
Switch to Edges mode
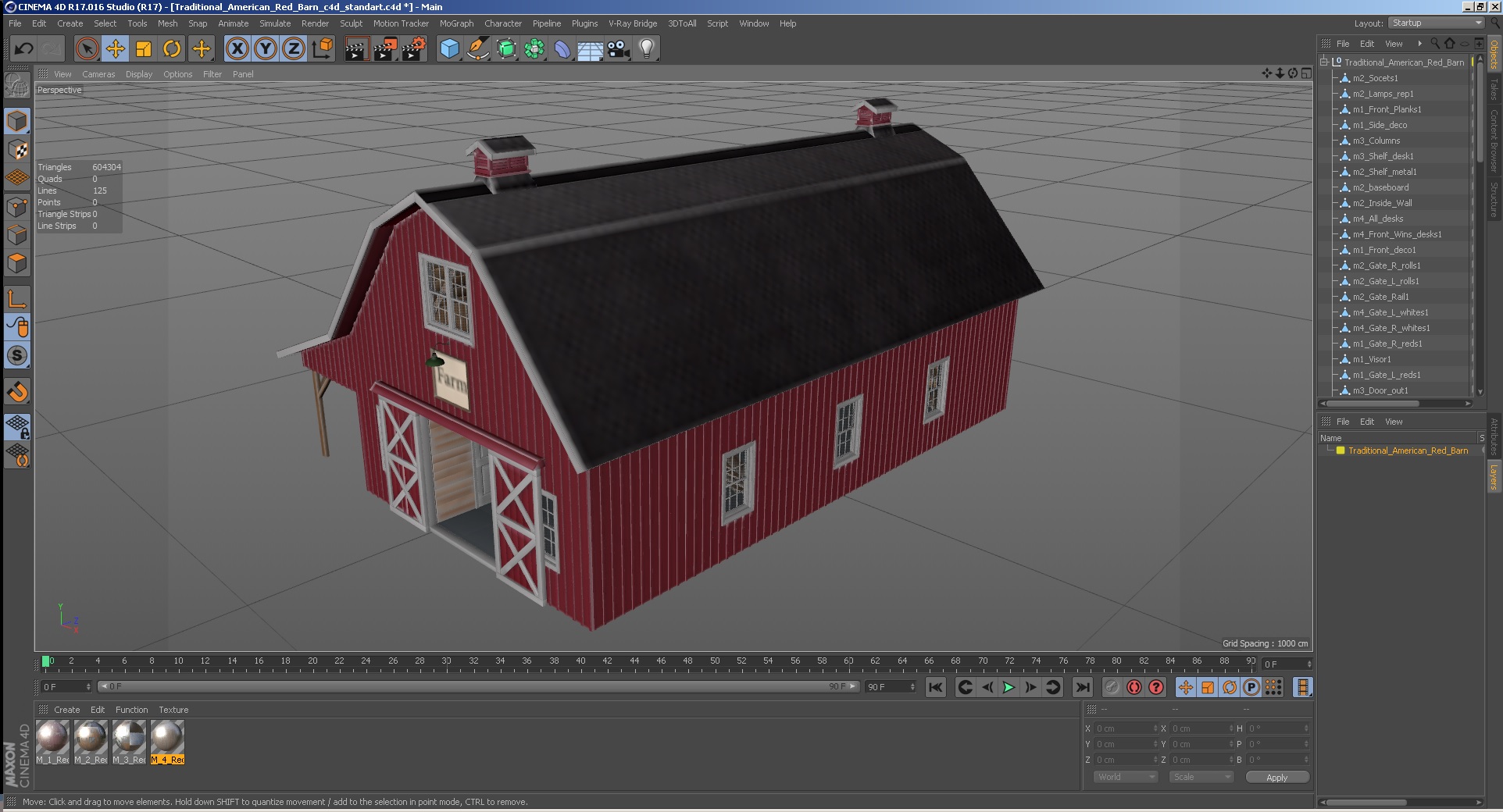tap(17, 234)
